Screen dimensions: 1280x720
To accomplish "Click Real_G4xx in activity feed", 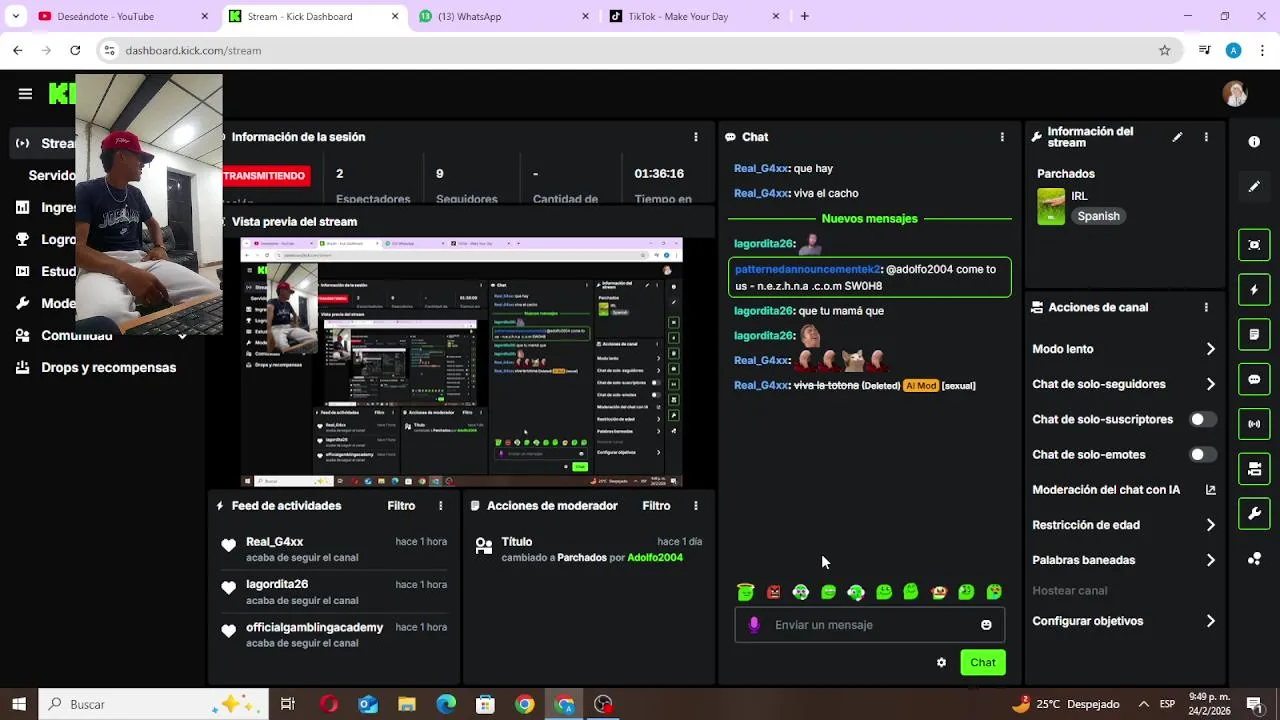I will [274, 542].
